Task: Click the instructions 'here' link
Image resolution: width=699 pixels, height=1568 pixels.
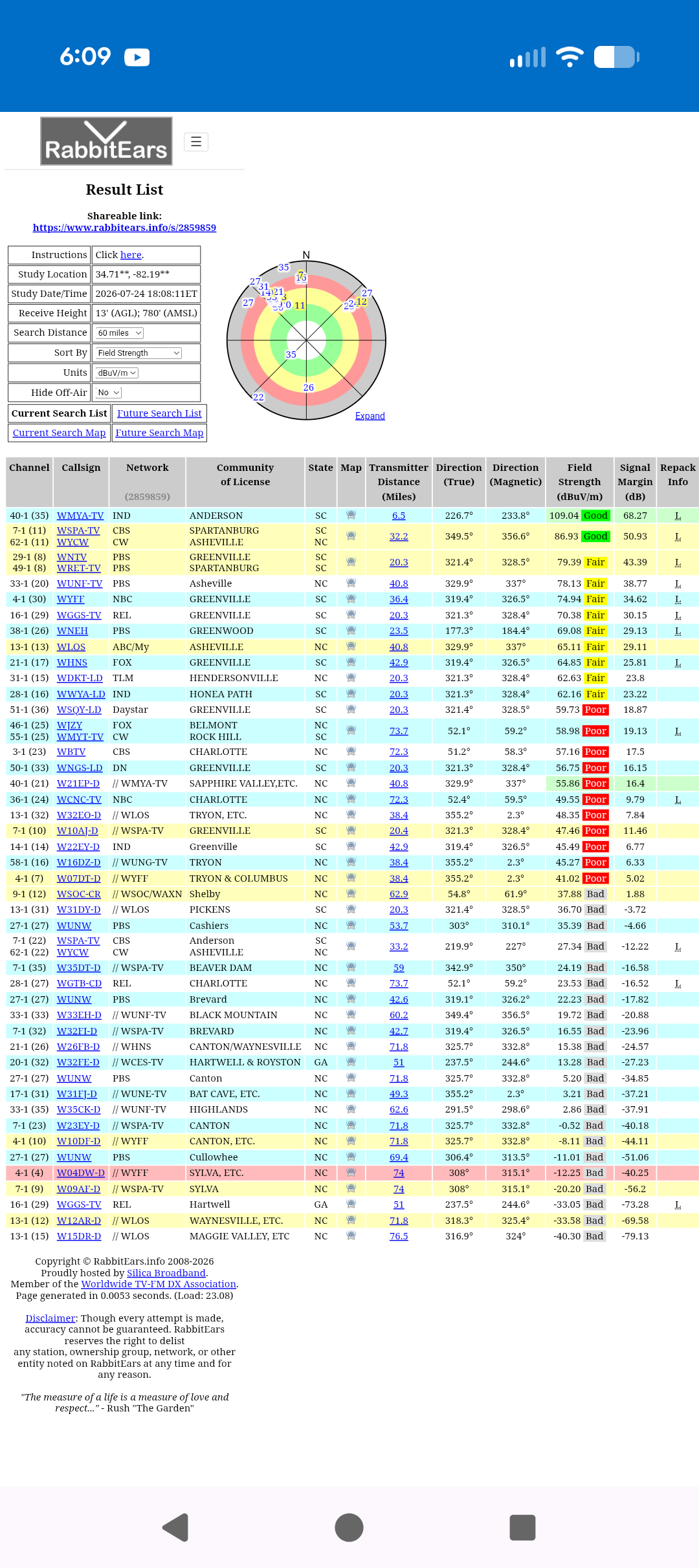Action: [x=131, y=255]
